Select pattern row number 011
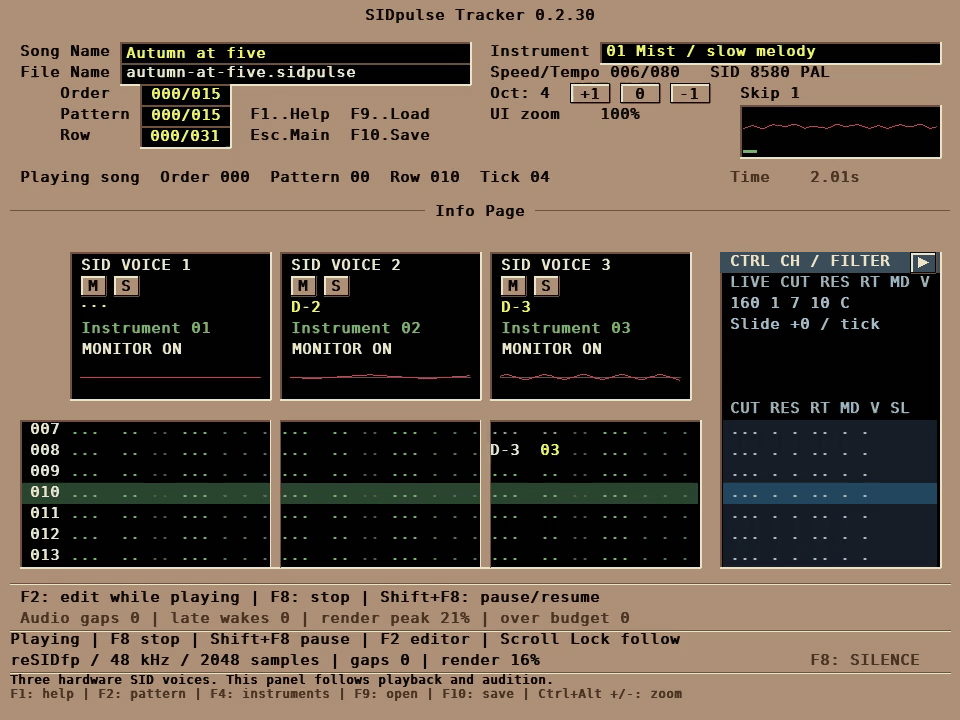This screenshot has height=720, width=960. pyautogui.click(x=45, y=513)
